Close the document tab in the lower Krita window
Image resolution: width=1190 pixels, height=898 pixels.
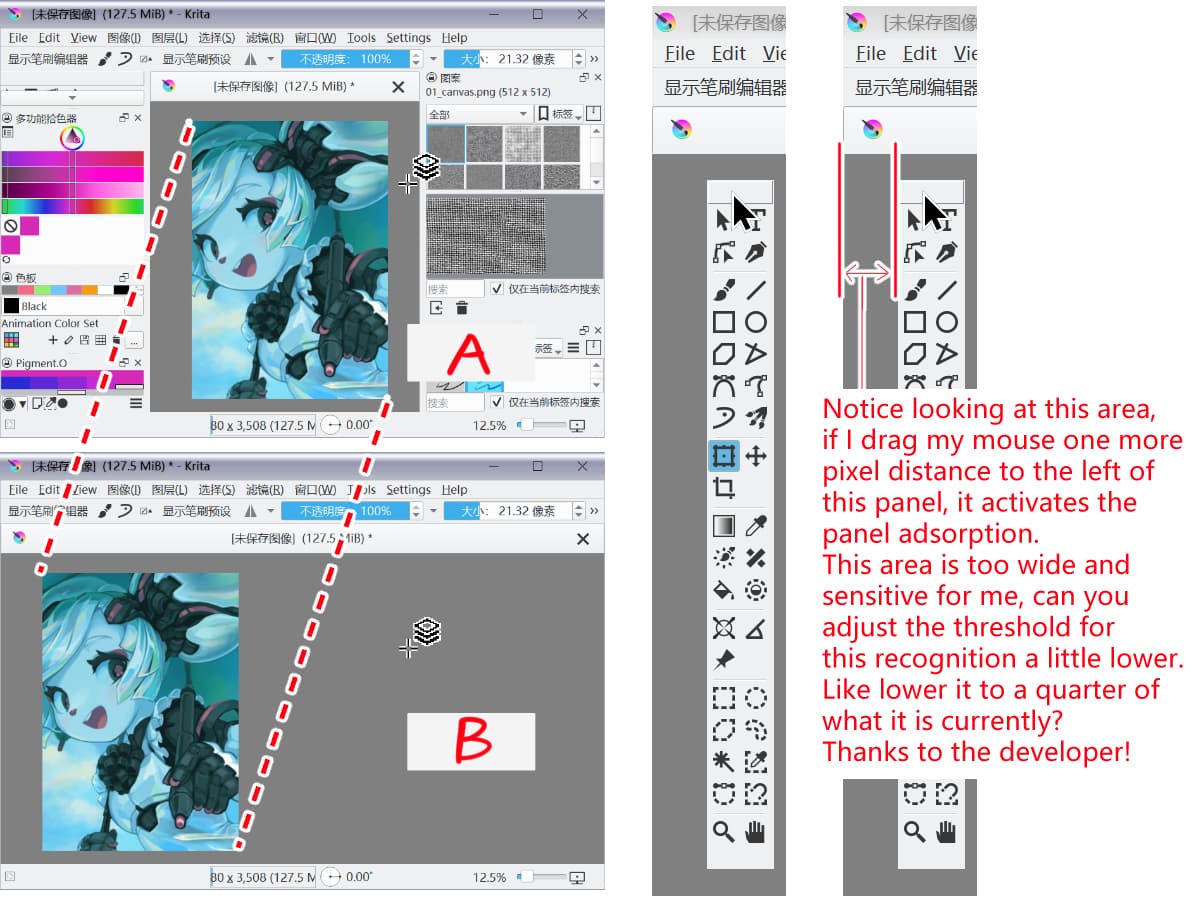pyautogui.click(x=583, y=538)
